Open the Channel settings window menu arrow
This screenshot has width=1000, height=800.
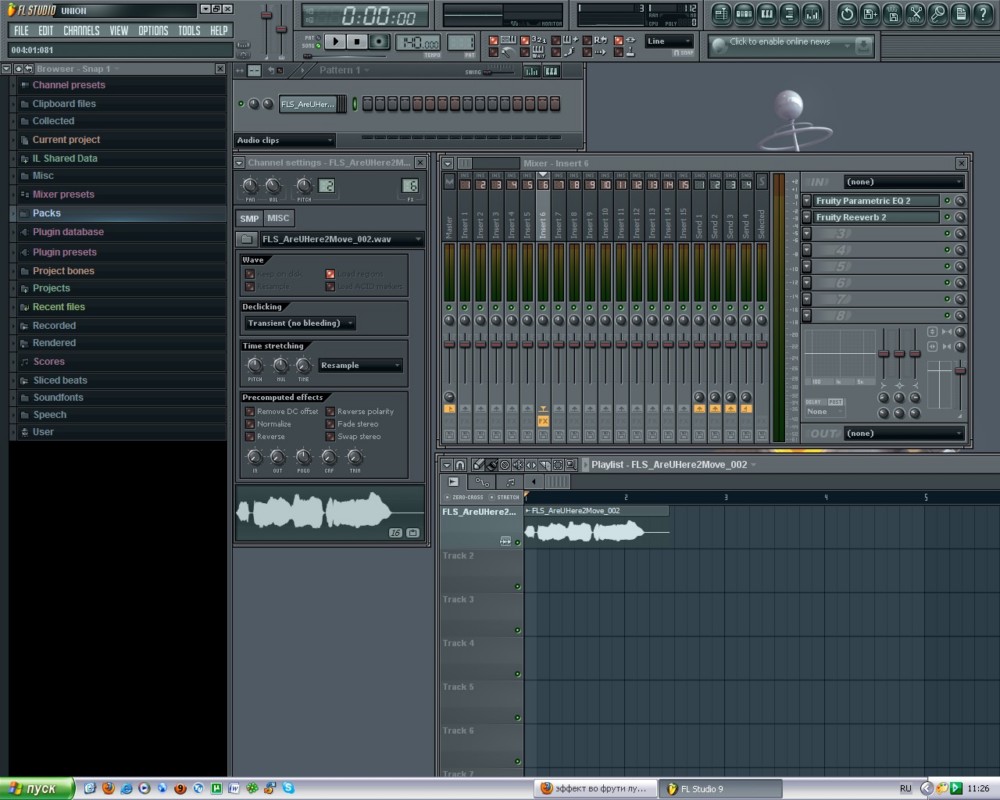(239, 163)
